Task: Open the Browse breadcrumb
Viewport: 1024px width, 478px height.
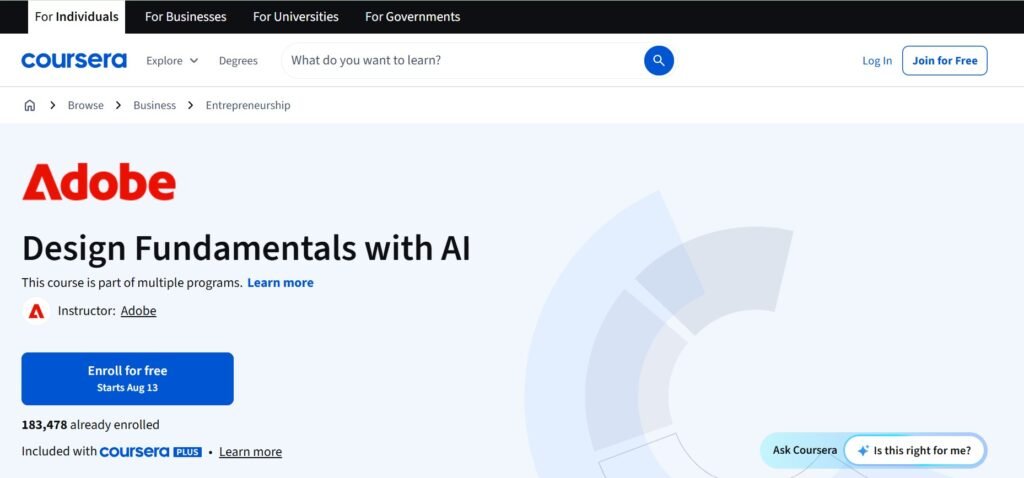Action: tap(86, 105)
